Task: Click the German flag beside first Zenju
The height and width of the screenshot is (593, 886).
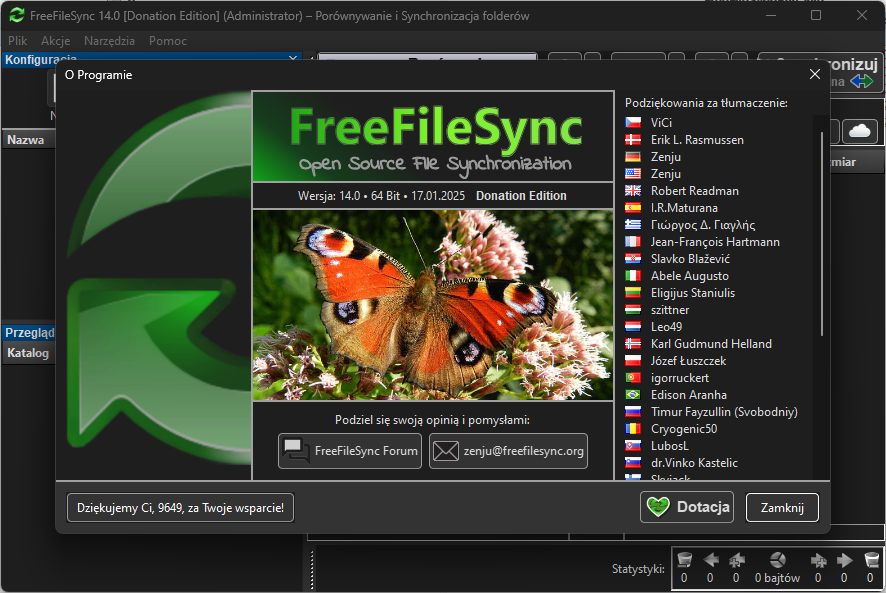Action: pyautogui.click(x=633, y=157)
